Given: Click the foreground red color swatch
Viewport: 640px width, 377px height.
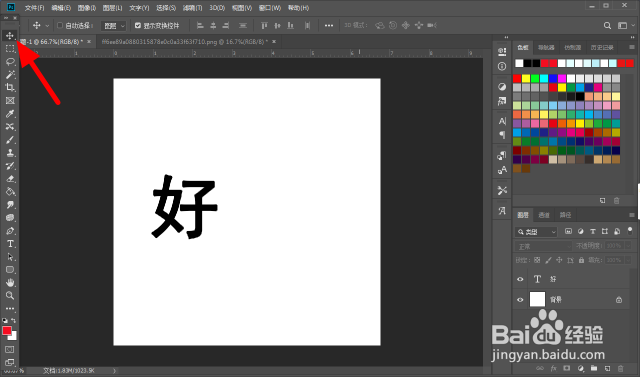Looking at the screenshot, I should (7, 331).
